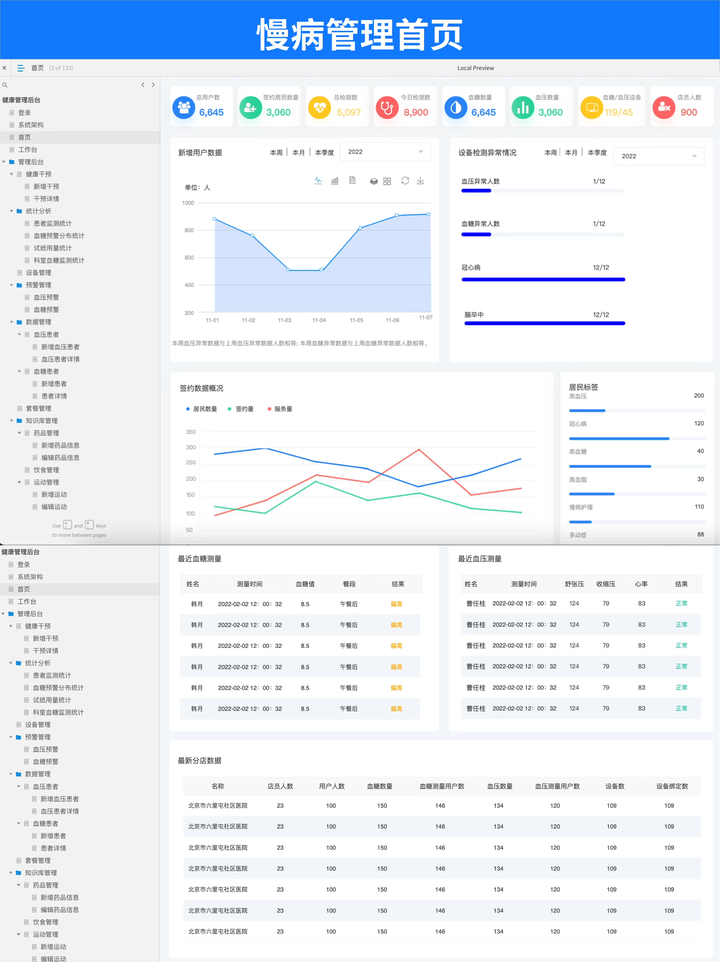Click Local Preview title text
The image size is (720, 962).
[x=475, y=68]
